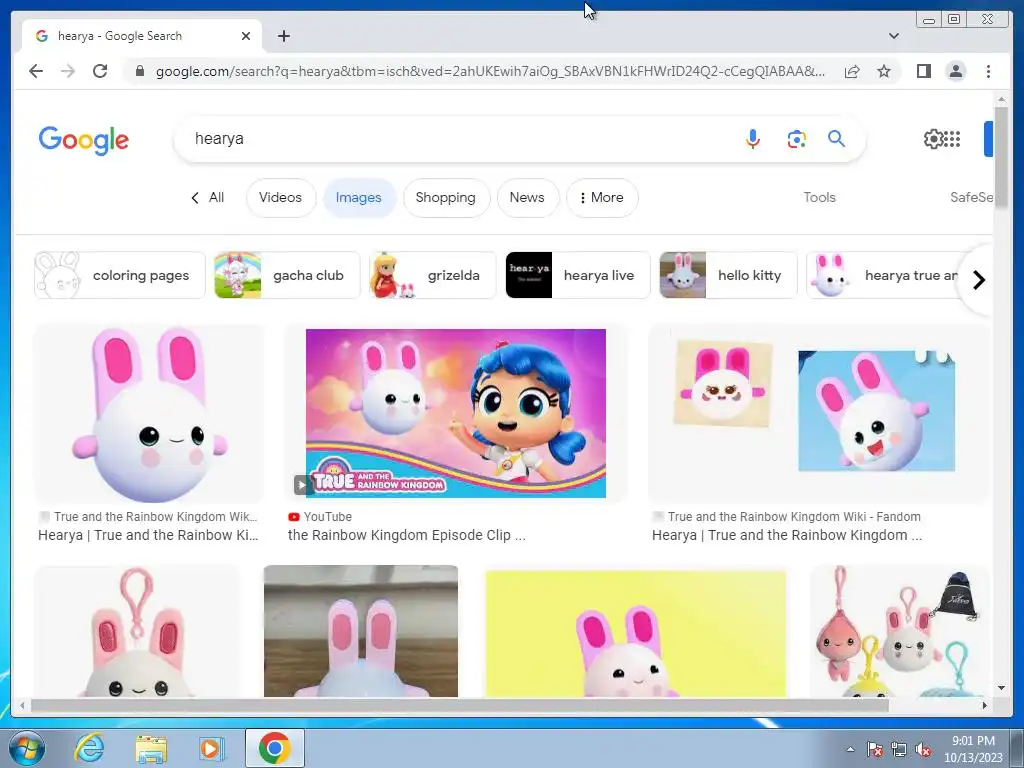Switch to the All results tab
Viewport: 1024px width, 768px height.
[208, 197]
